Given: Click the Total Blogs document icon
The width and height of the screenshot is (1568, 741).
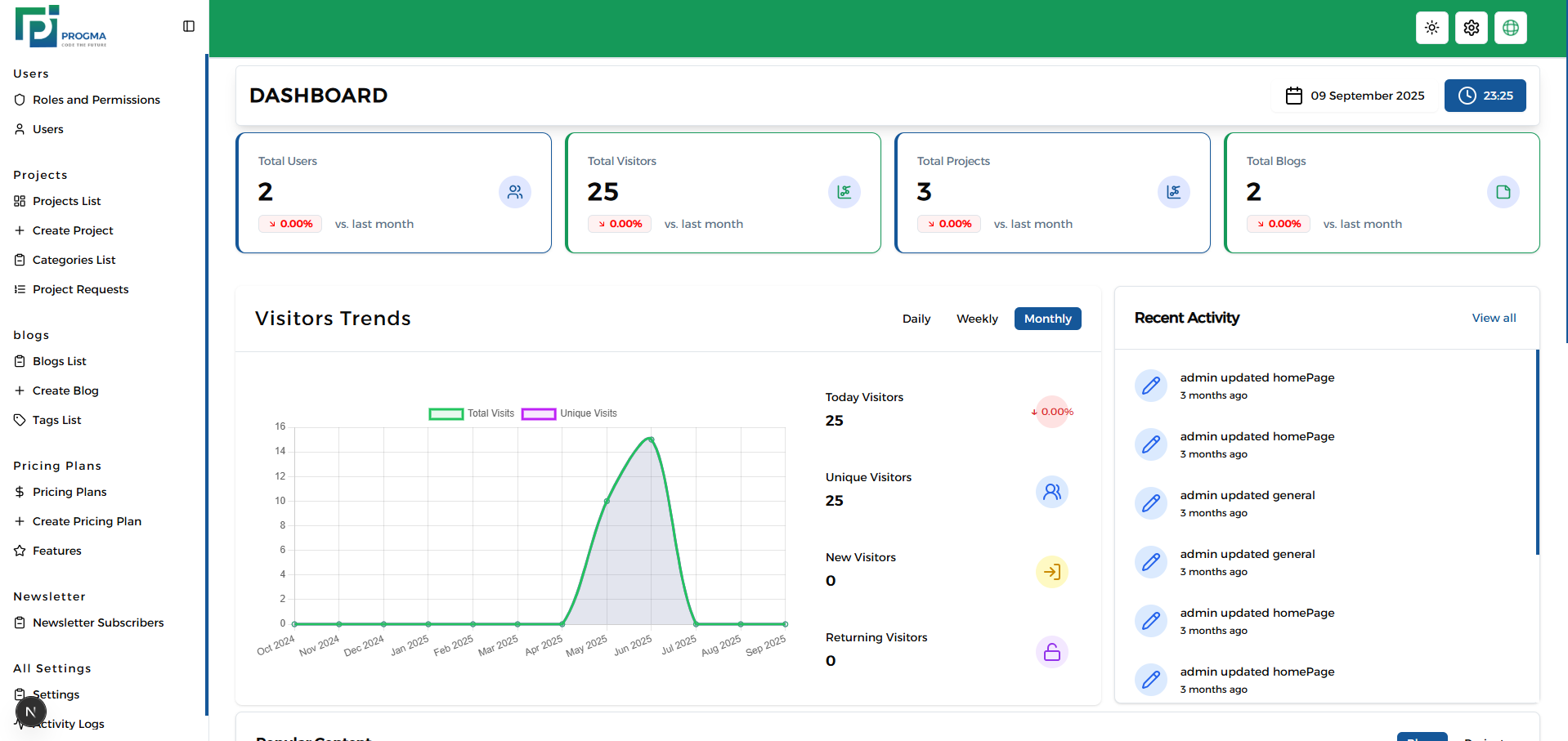Looking at the screenshot, I should (1503, 192).
